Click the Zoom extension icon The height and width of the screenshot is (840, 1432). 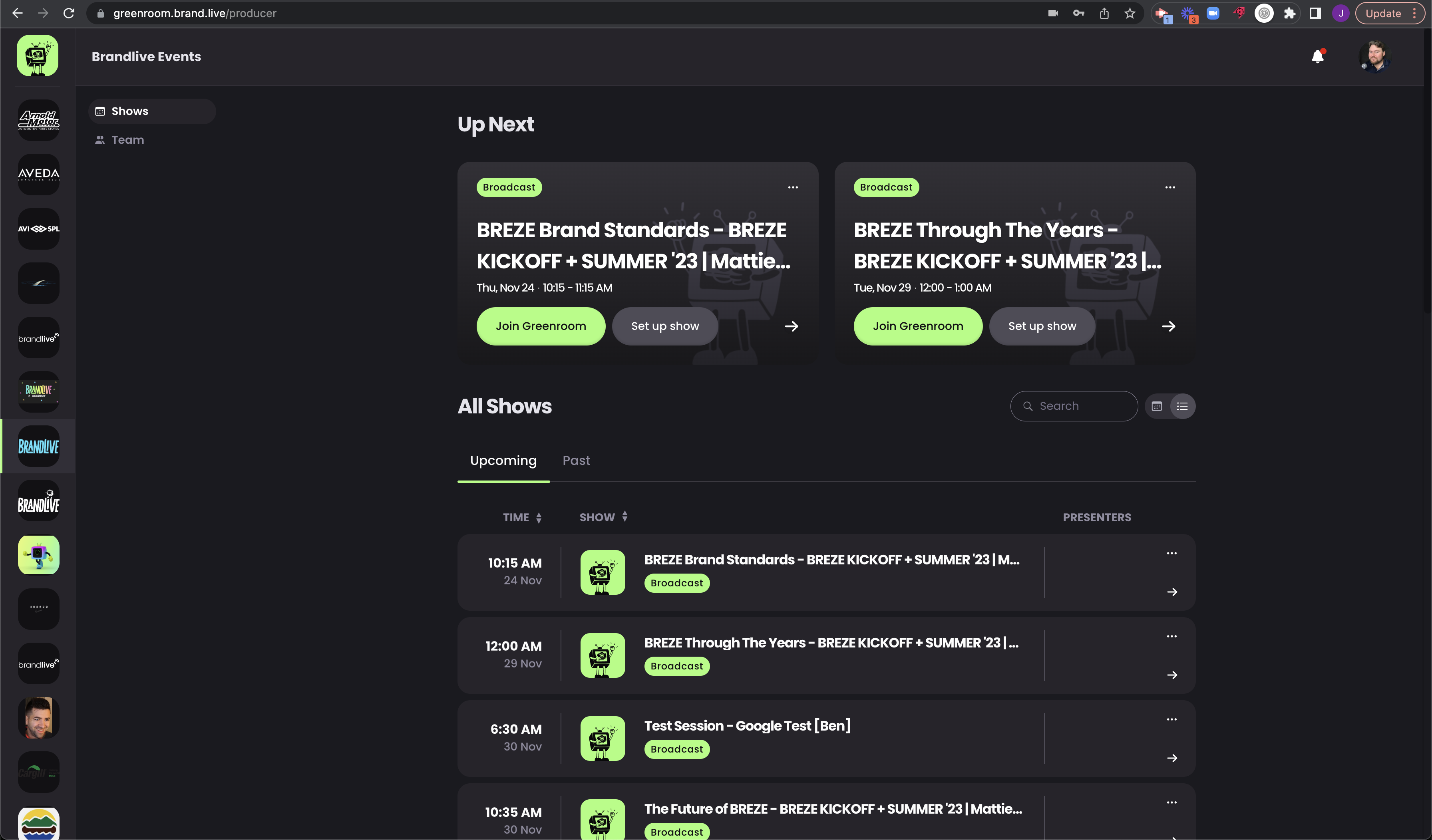(x=1213, y=13)
